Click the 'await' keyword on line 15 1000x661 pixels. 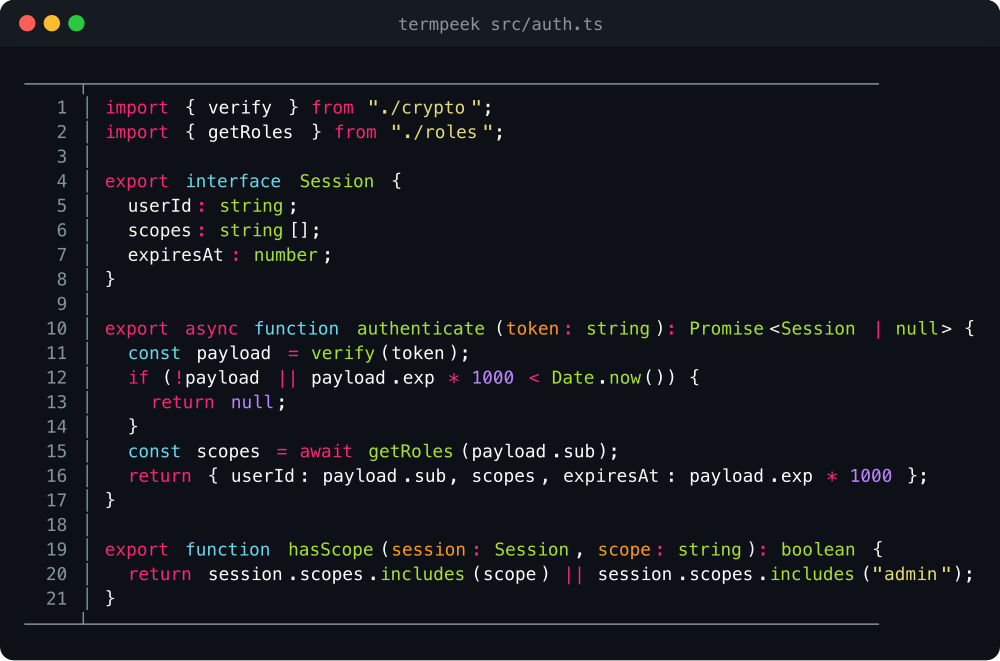(x=326, y=451)
